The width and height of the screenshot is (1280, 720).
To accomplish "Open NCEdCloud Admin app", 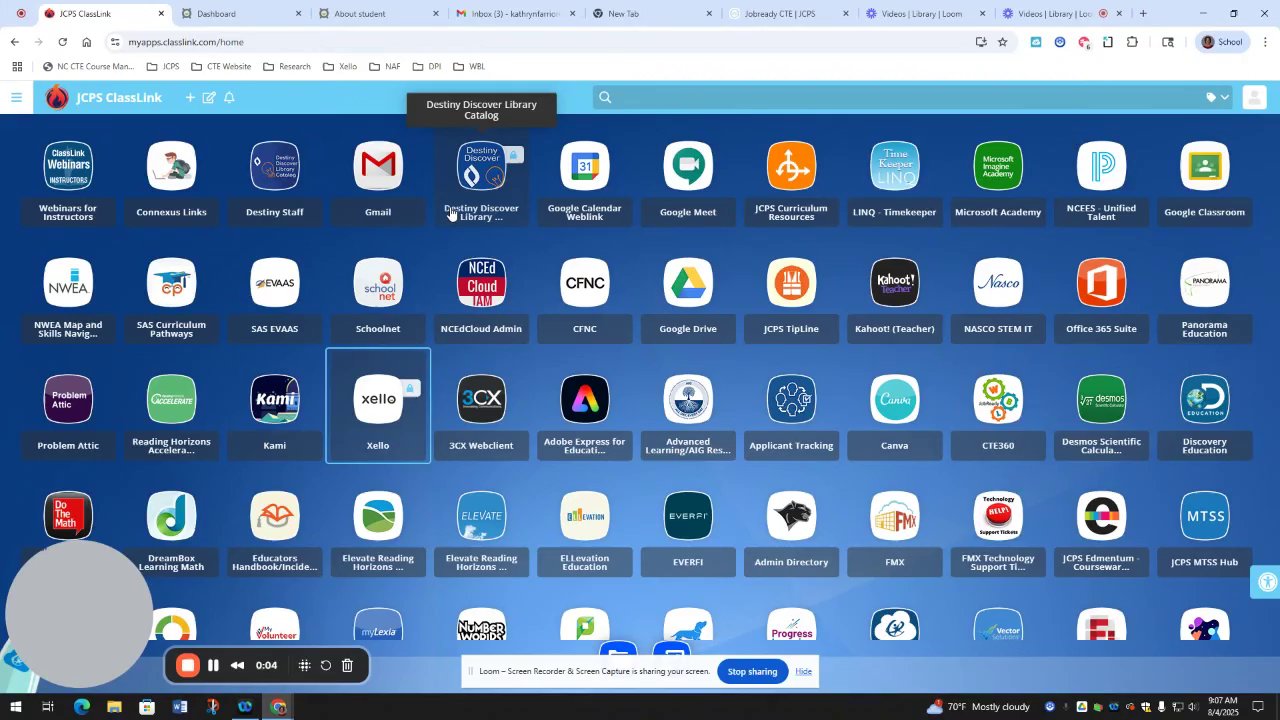I will (481, 298).
